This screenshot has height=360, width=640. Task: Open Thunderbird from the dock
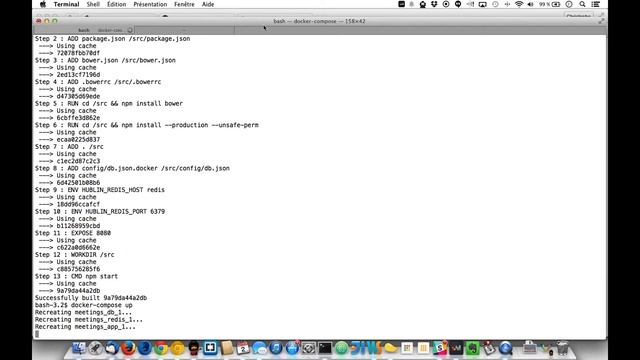pyautogui.click(x=112, y=348)
